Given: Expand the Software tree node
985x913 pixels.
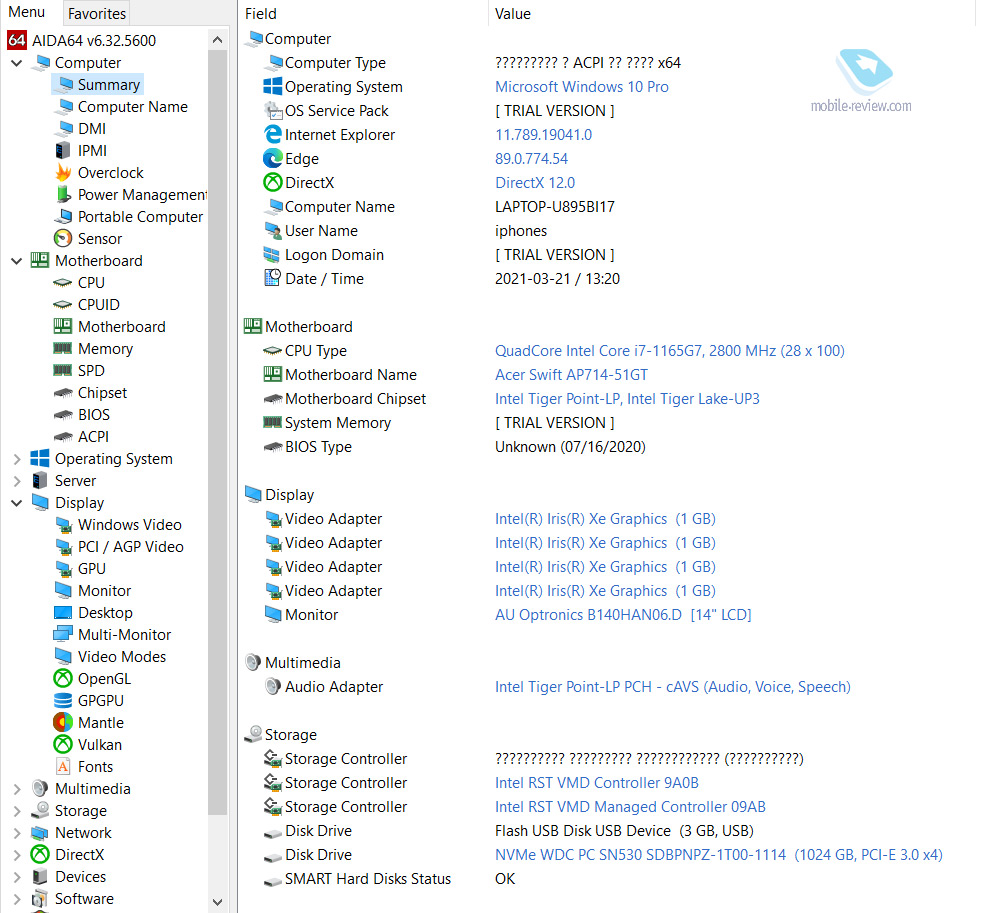Looking at the screenshot, I should click(17, 899).
